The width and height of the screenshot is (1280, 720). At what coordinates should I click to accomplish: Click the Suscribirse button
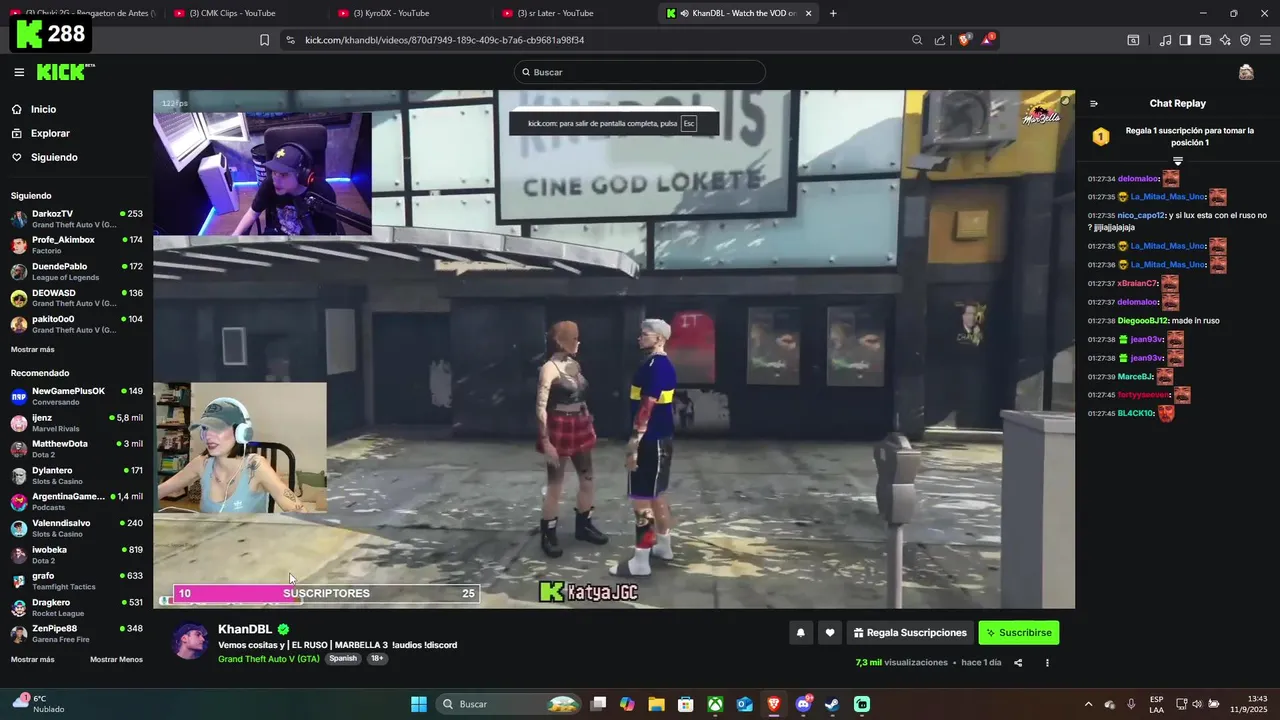click(x=1018, y=632)
